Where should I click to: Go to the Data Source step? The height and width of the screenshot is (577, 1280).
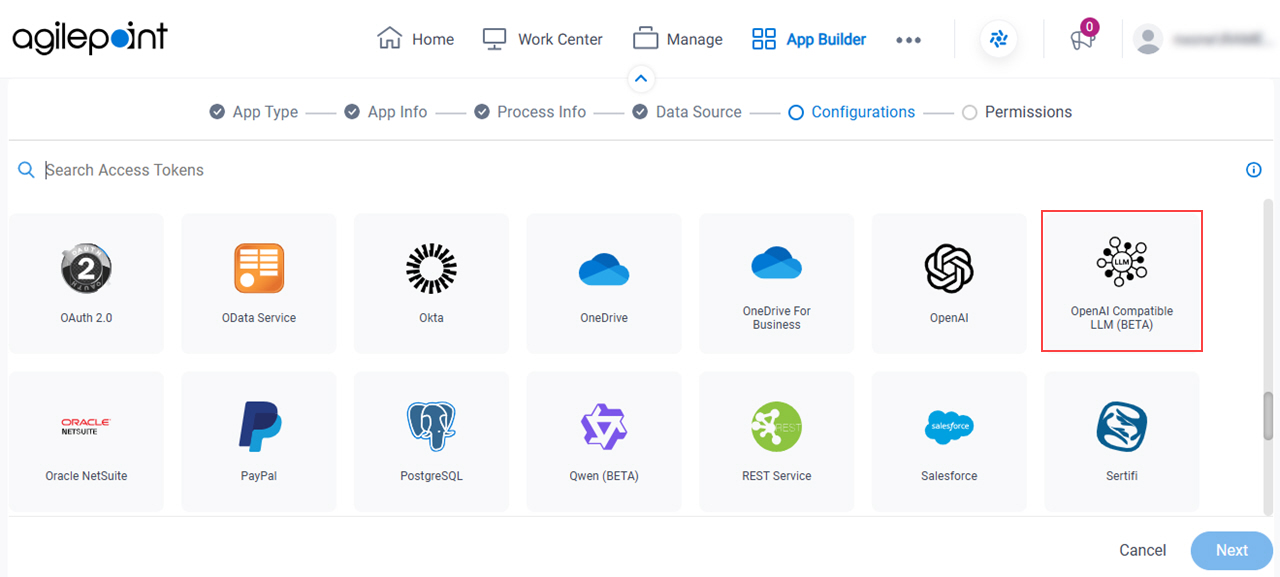coord(687,112)
